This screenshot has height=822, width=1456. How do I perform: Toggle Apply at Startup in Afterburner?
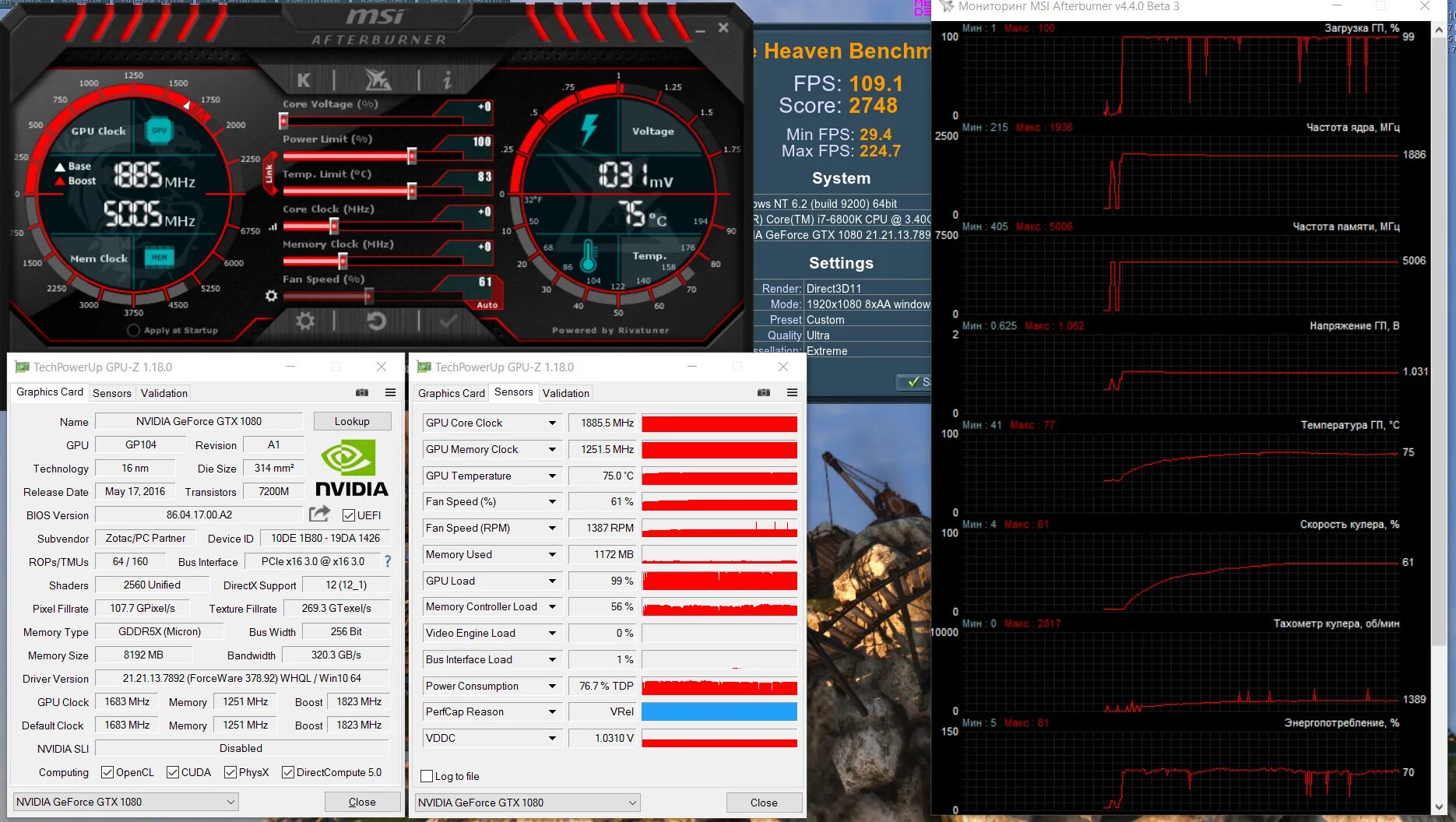pos(133,330)
